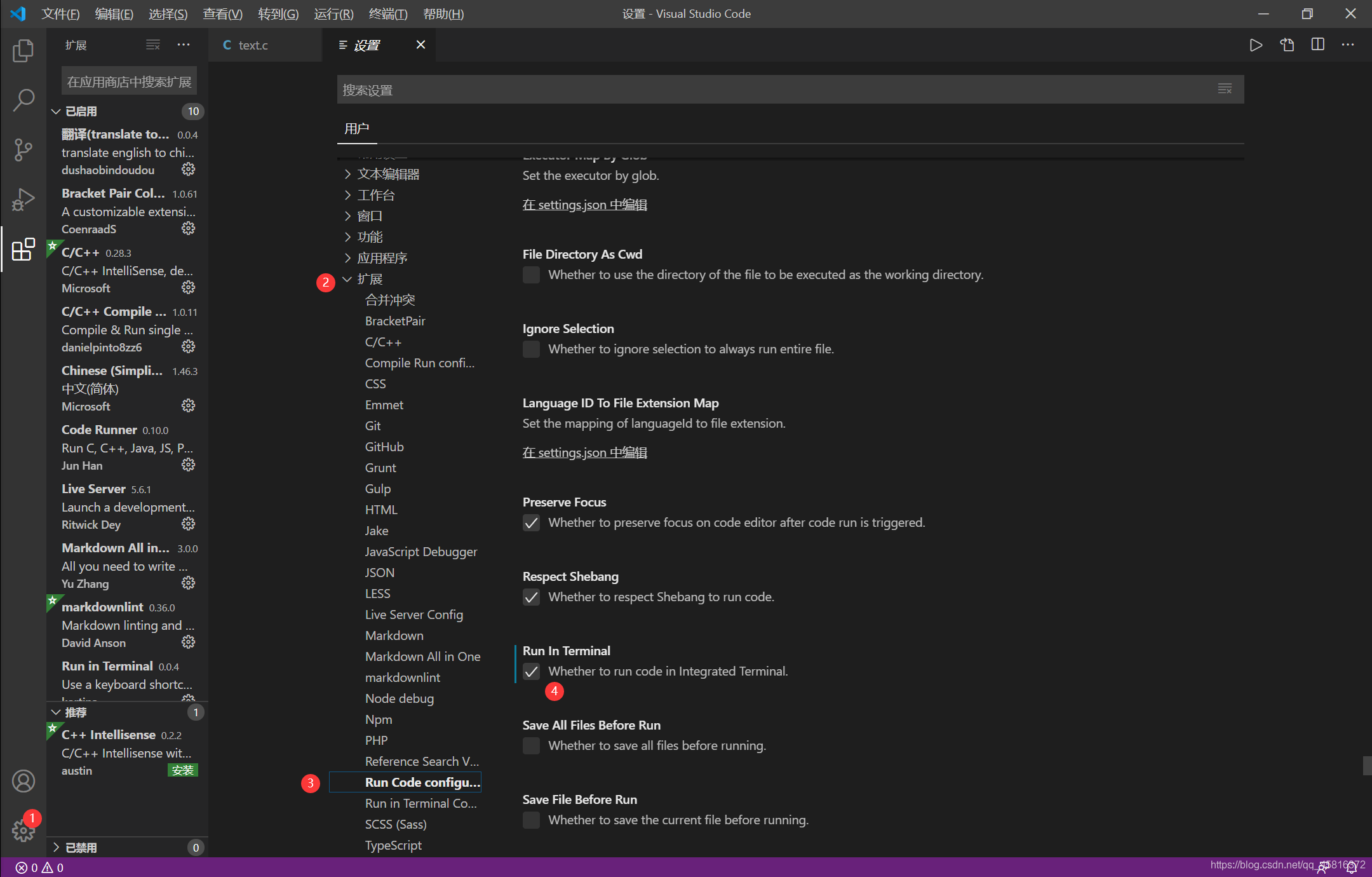Open the errors and warnings status bar item
This screenshot has width=1372, height=877.
click(39, 867)
